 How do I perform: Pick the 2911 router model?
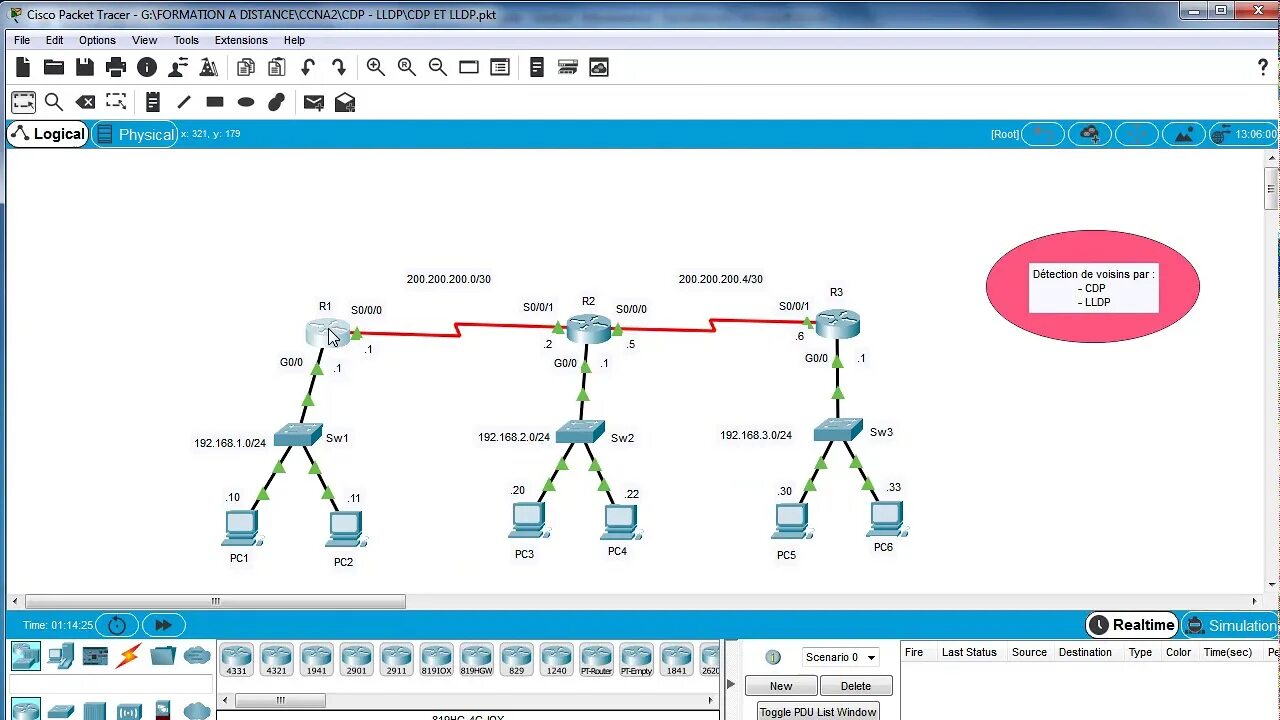click(x=396, y=660)
